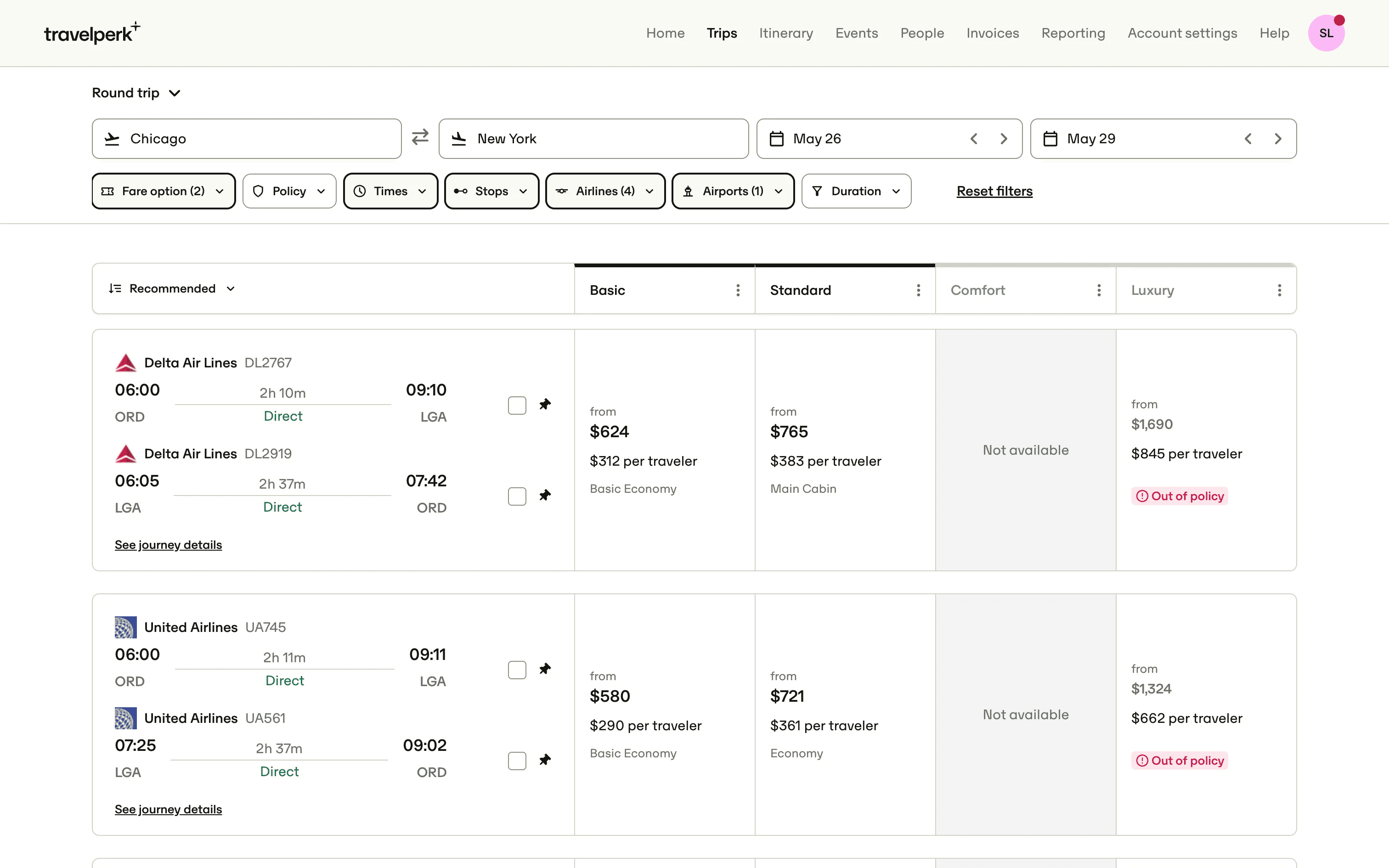Click the Reset filters link
The height and width of the screenshot is (868, 1389).
tap(994, 191)
